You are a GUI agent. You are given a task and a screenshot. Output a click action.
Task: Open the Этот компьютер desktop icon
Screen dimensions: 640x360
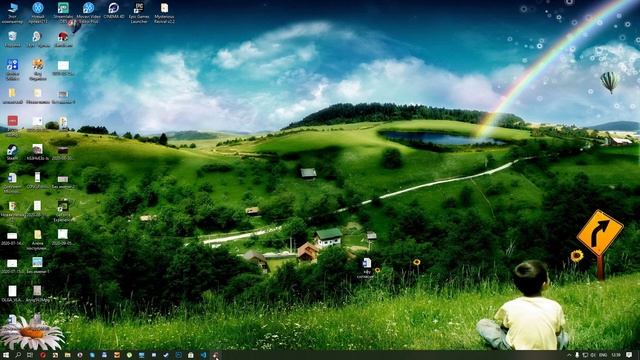(x=12, y=12)
